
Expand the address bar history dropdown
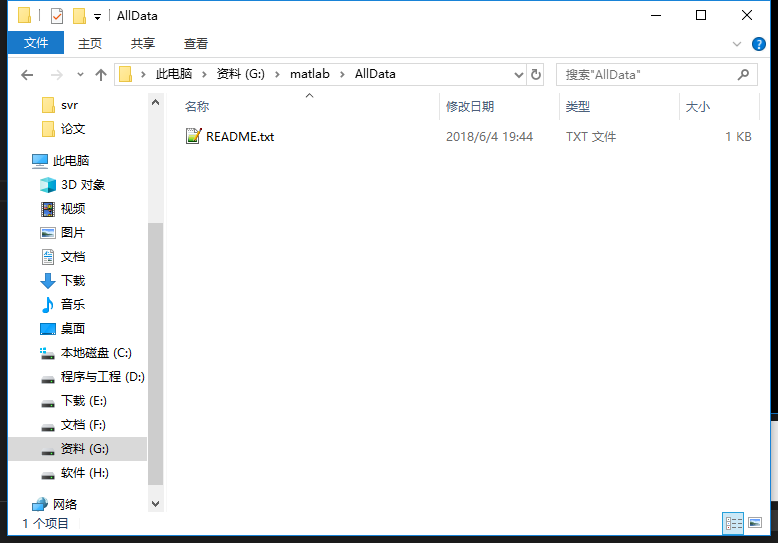click(x=519, y=75)
